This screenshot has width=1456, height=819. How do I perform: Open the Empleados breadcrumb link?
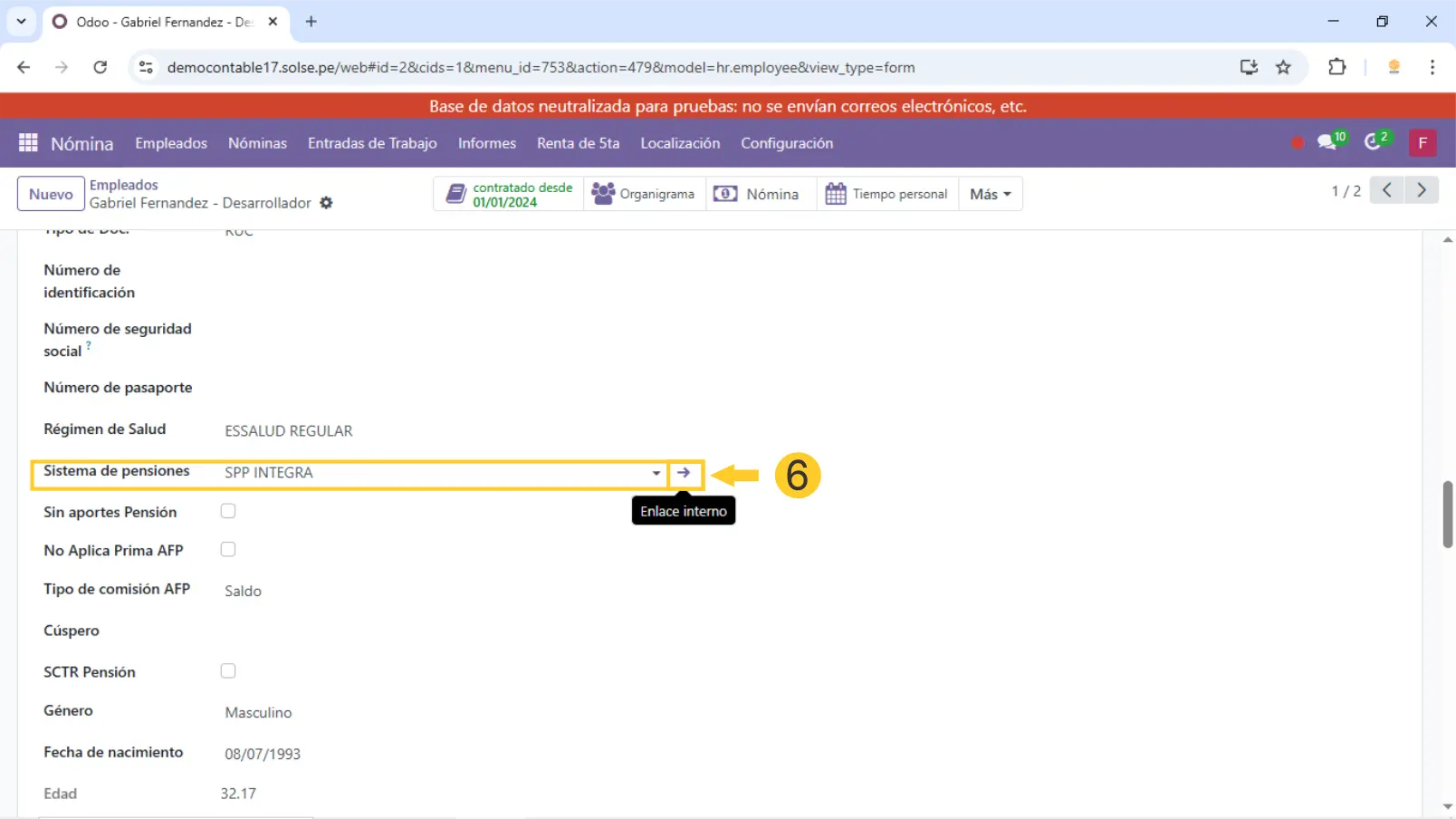click(124, 185)
